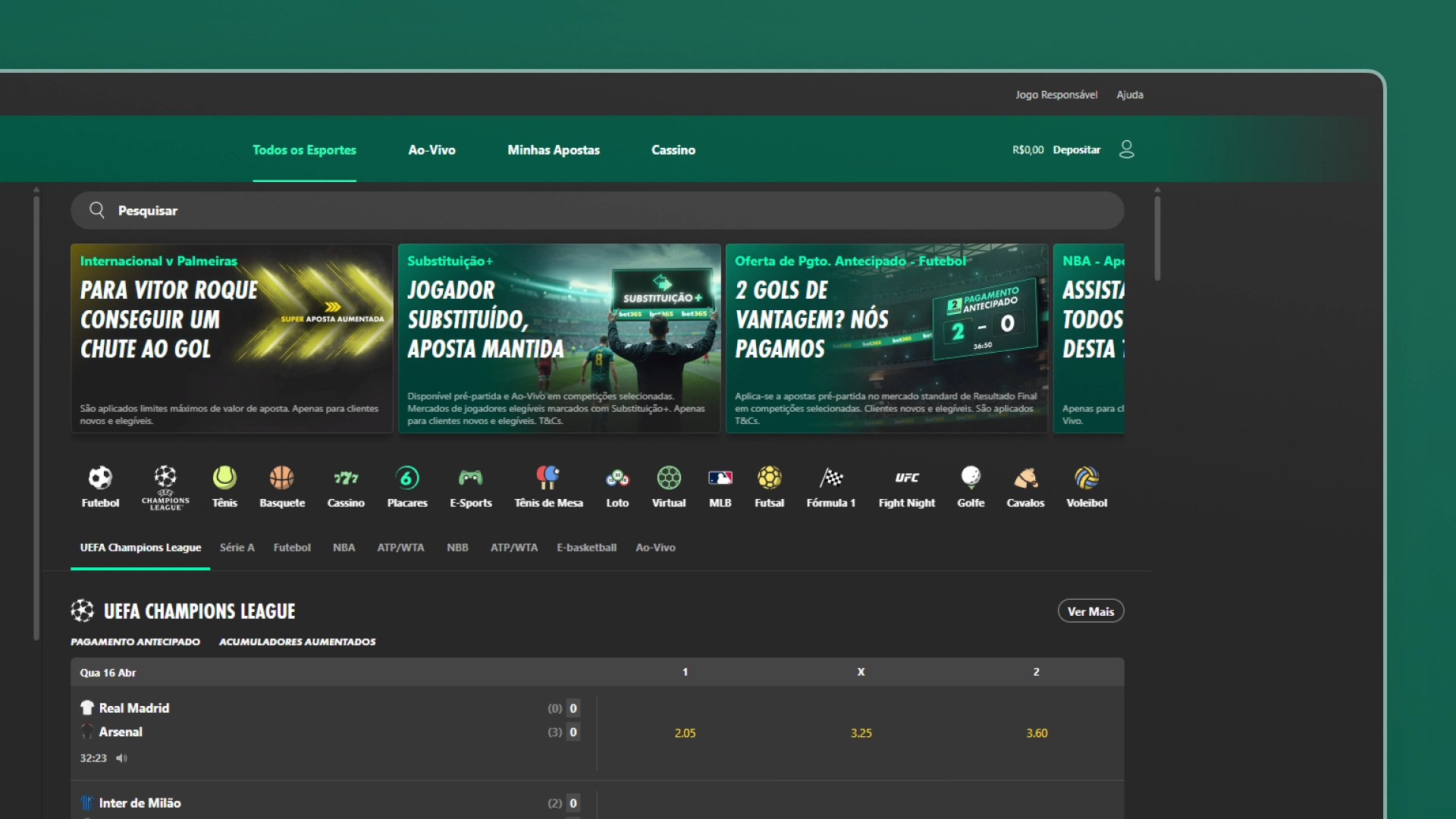
Task: Open the NBA promo banner
Action: [1089, 338]
